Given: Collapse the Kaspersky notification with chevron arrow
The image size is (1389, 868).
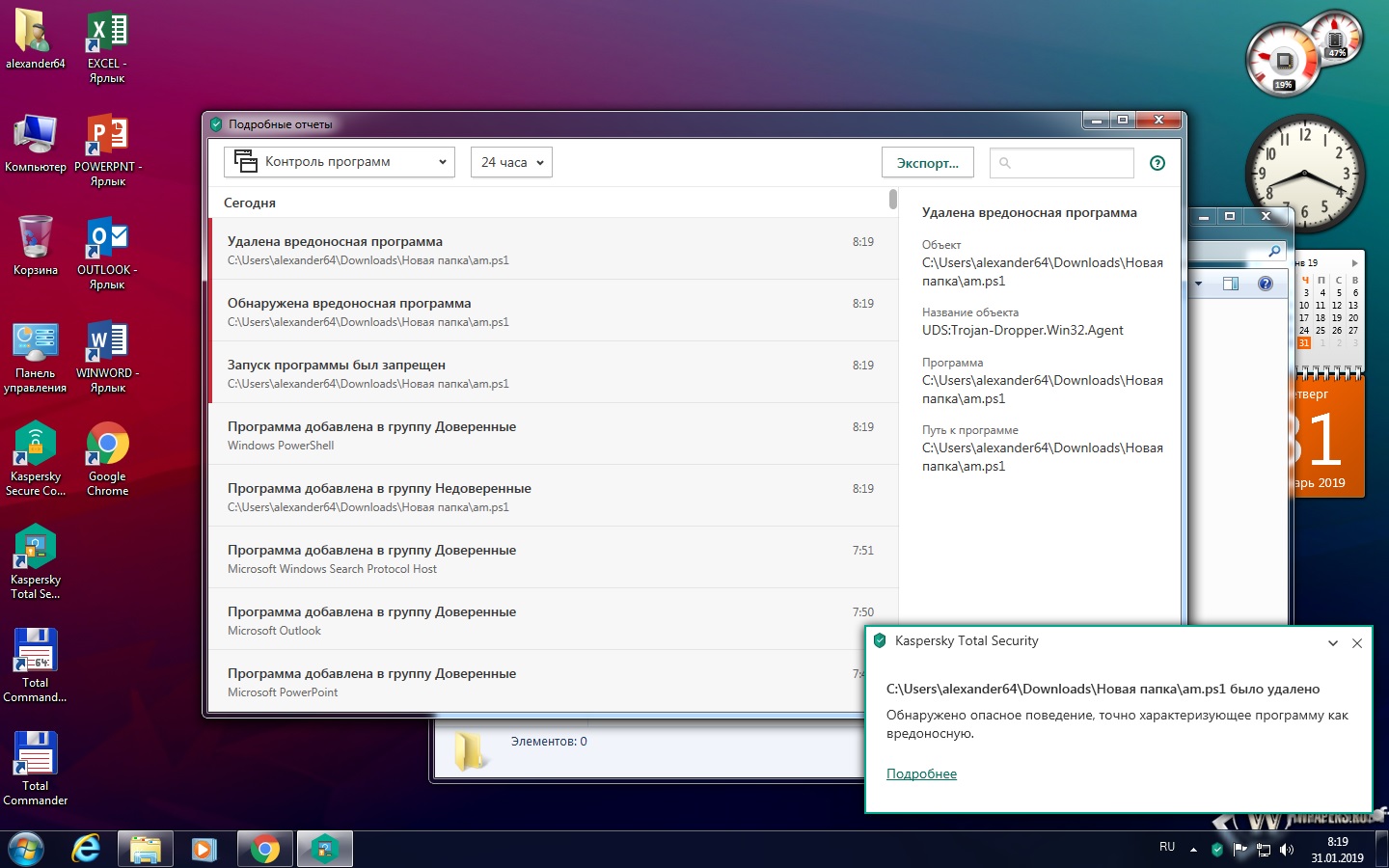Looking at the screenshot, I should (x=1333, y=643).
